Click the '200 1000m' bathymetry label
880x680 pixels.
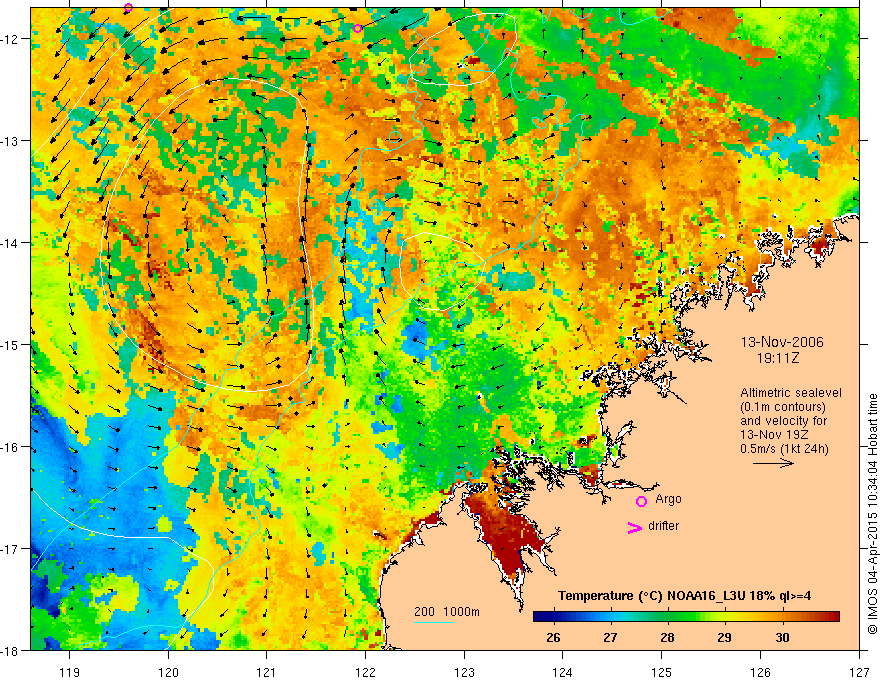(447, 612)
